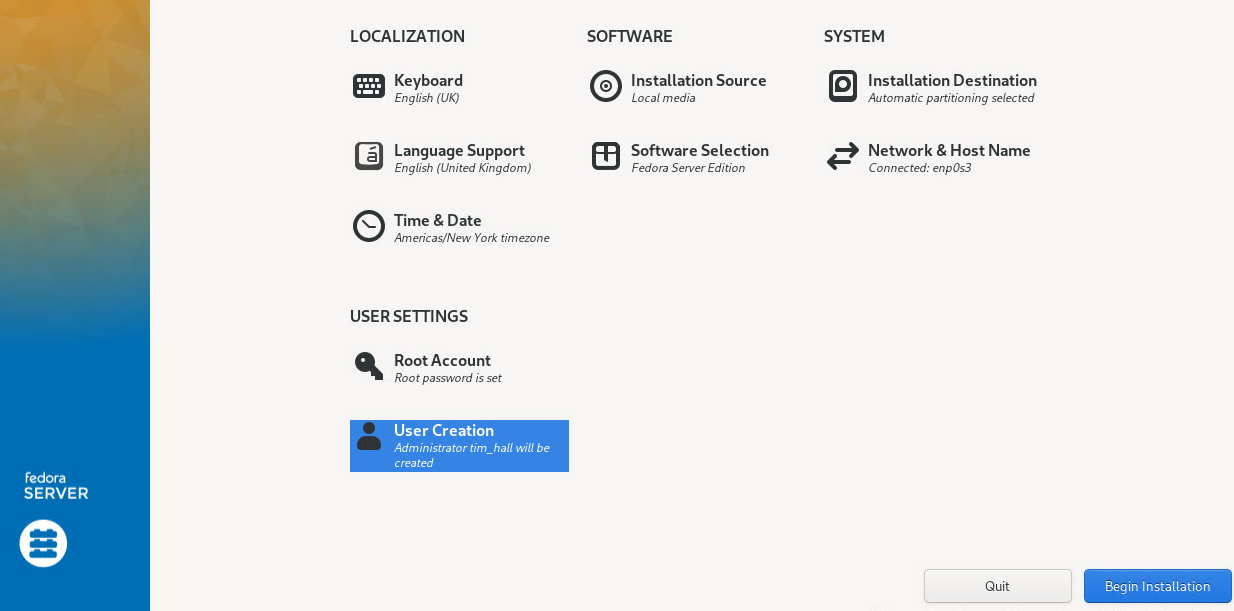Open the "Time & Date" title
This screenshot has width=1234, height=611.
point(438,220)
